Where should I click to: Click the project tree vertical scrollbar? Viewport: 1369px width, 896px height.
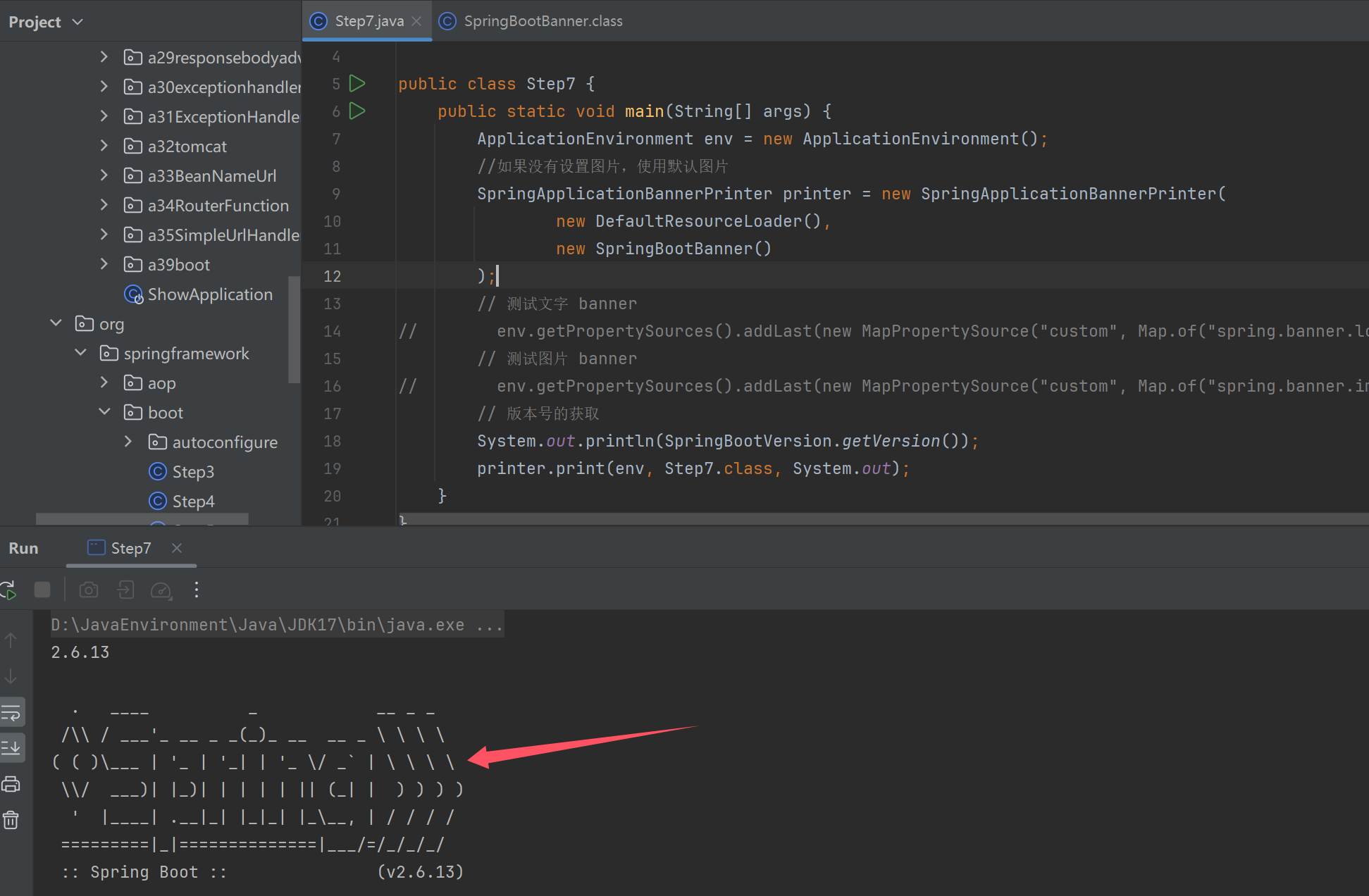[295, 330]
